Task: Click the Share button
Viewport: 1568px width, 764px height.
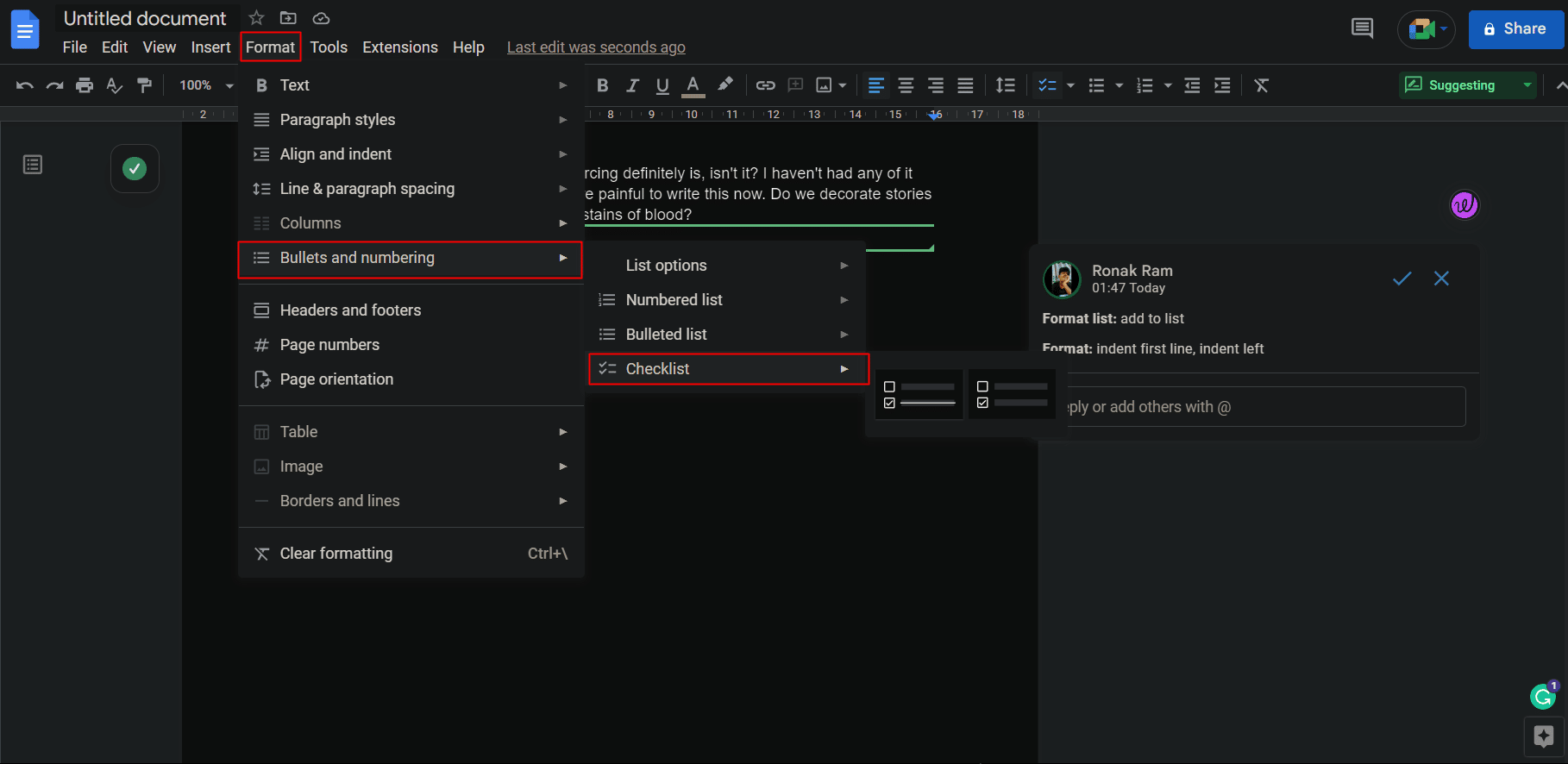Action: pos(1515,29)
